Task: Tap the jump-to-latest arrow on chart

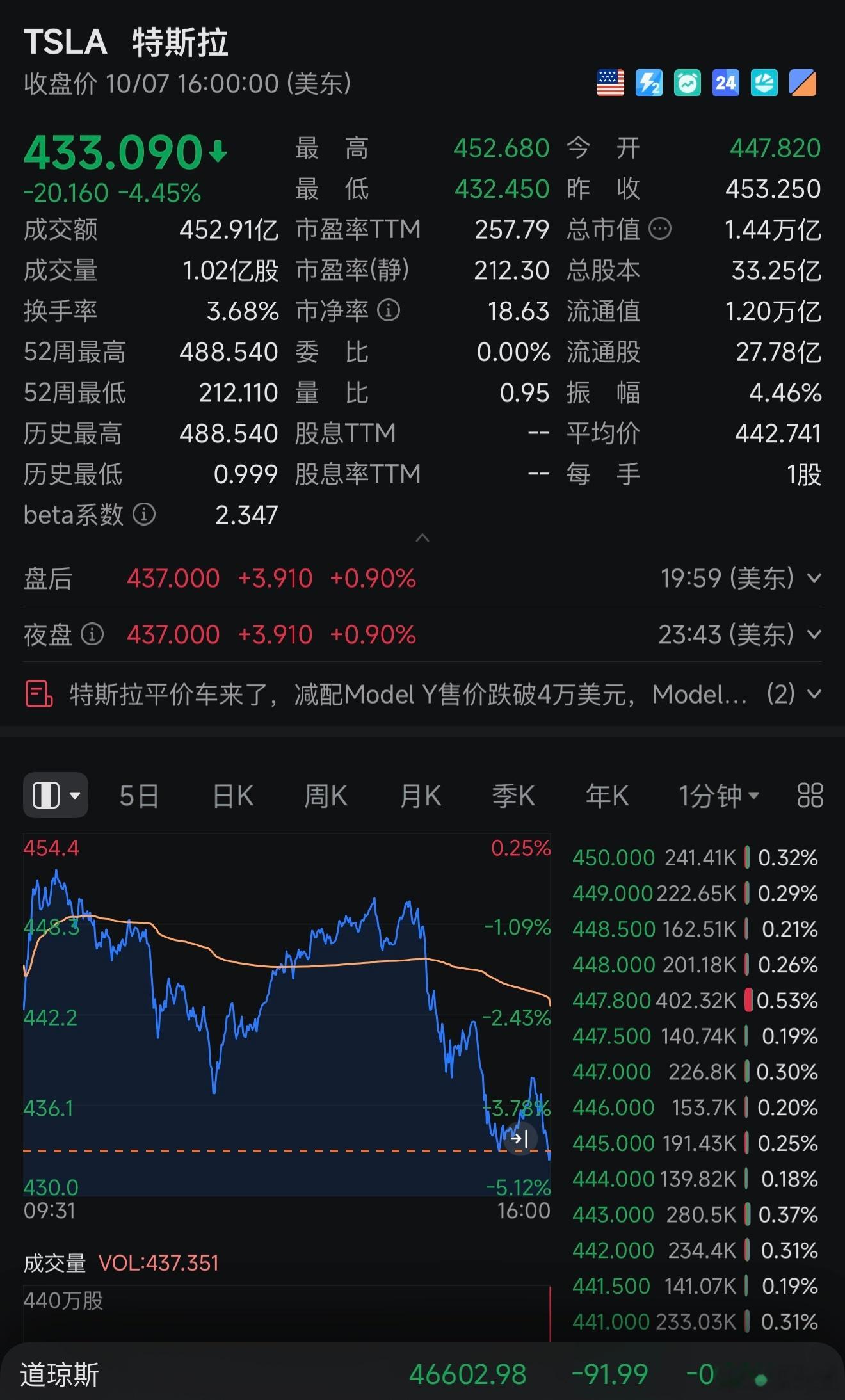Action: 519,1139
